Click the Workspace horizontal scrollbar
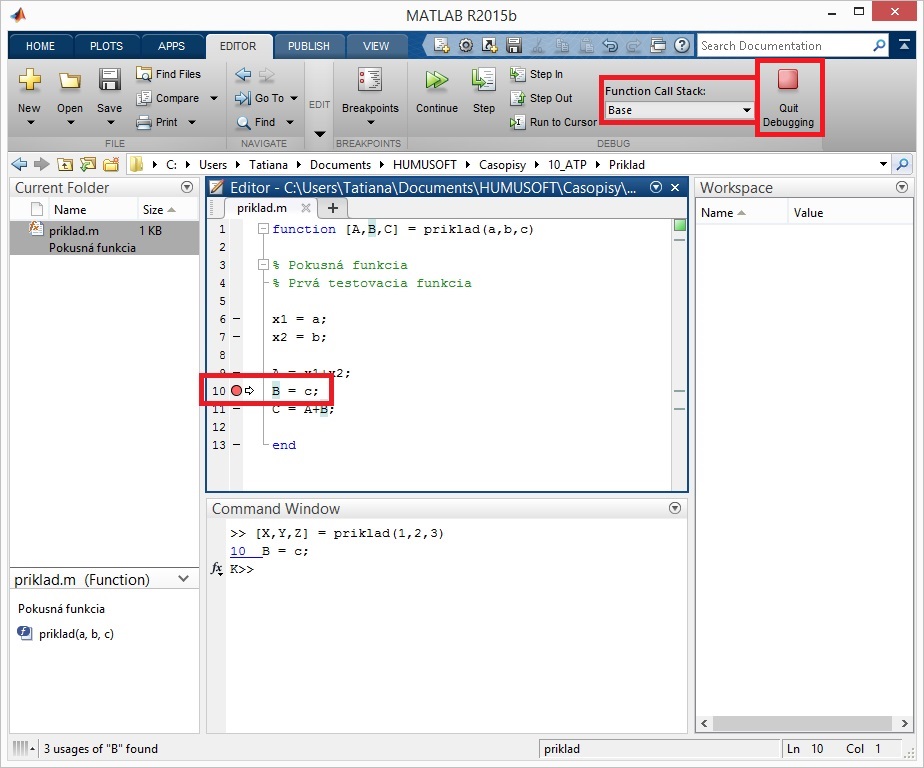Image resolution: width=924 pixels, height=768 pixels. [x=804, y=723]
